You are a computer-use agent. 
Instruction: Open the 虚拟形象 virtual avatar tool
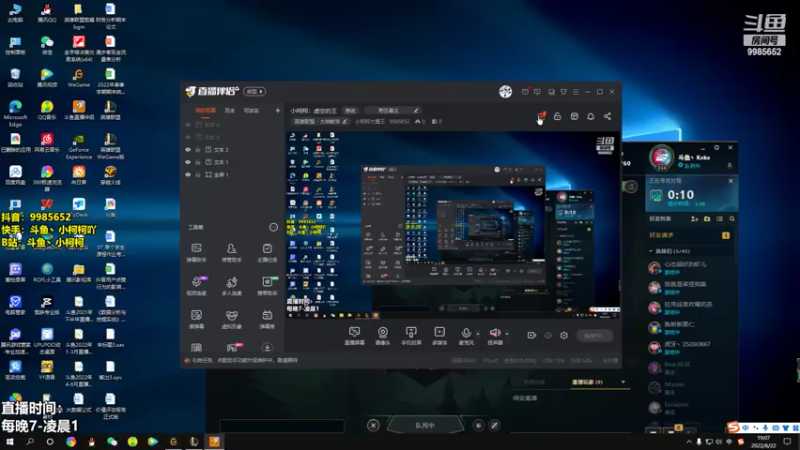click(232, 319)
